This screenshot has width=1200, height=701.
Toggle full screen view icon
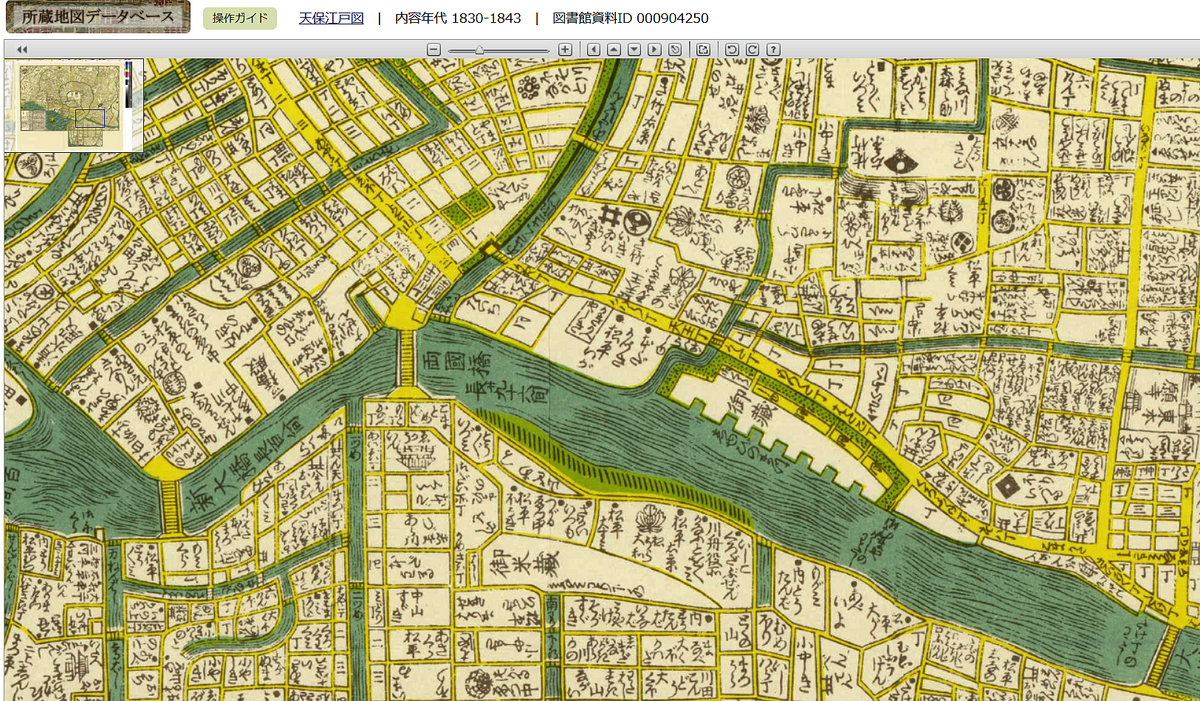click(703, 49)
